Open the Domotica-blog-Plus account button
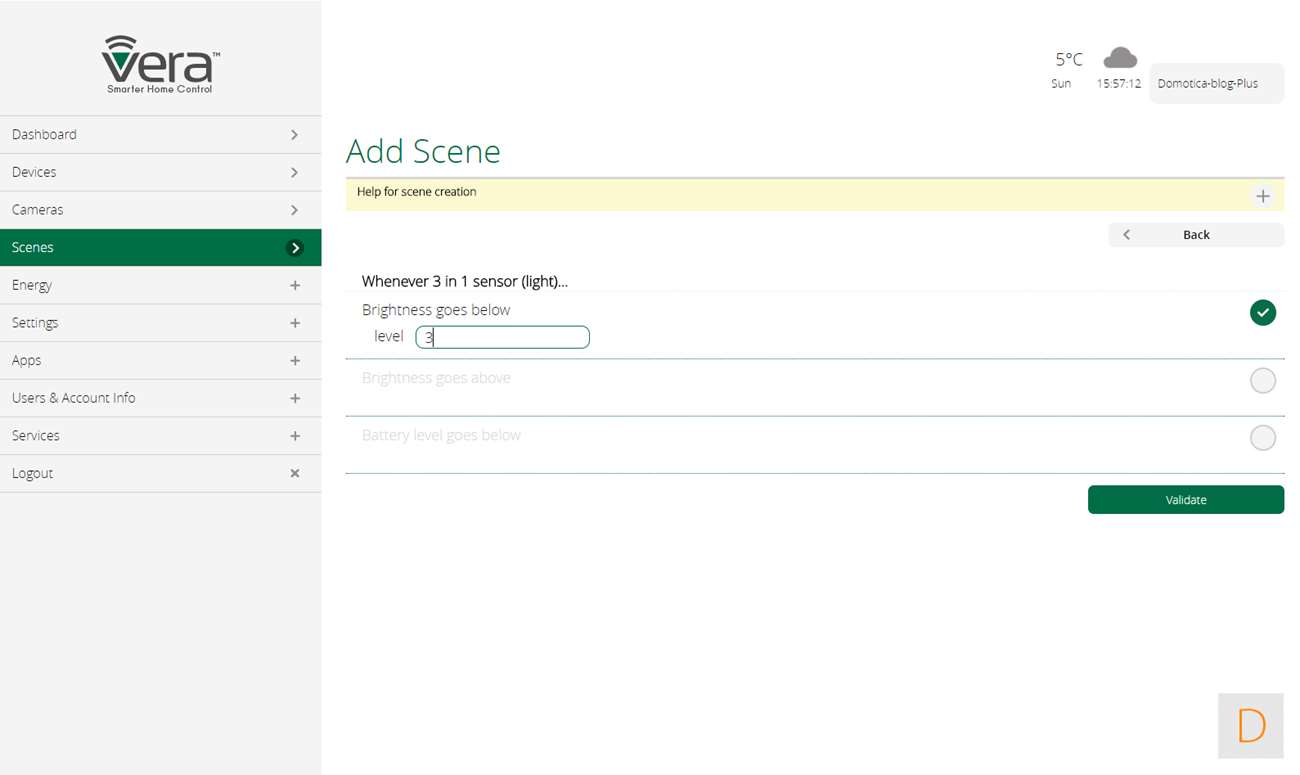1300x775 pixels. tap(1216, 84)
